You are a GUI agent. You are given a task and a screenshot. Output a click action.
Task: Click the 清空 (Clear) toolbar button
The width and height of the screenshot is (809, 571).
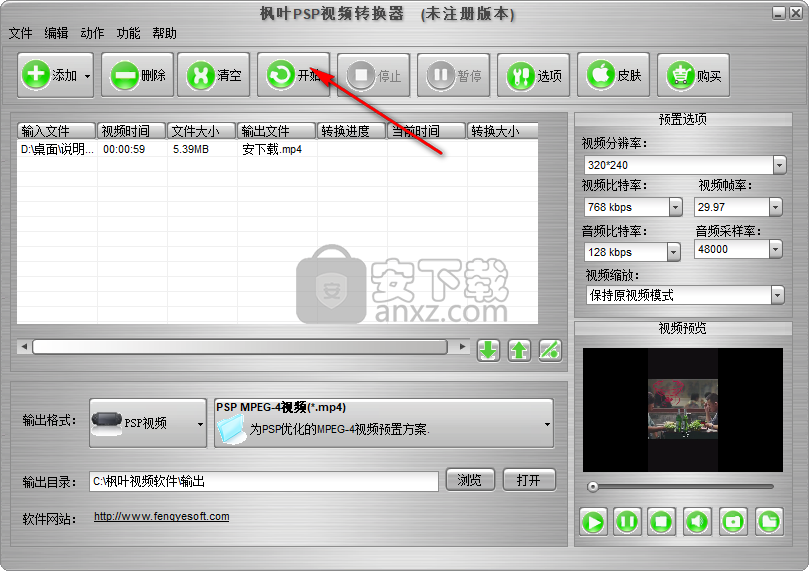pyautogui.click(x=214, y=75)
